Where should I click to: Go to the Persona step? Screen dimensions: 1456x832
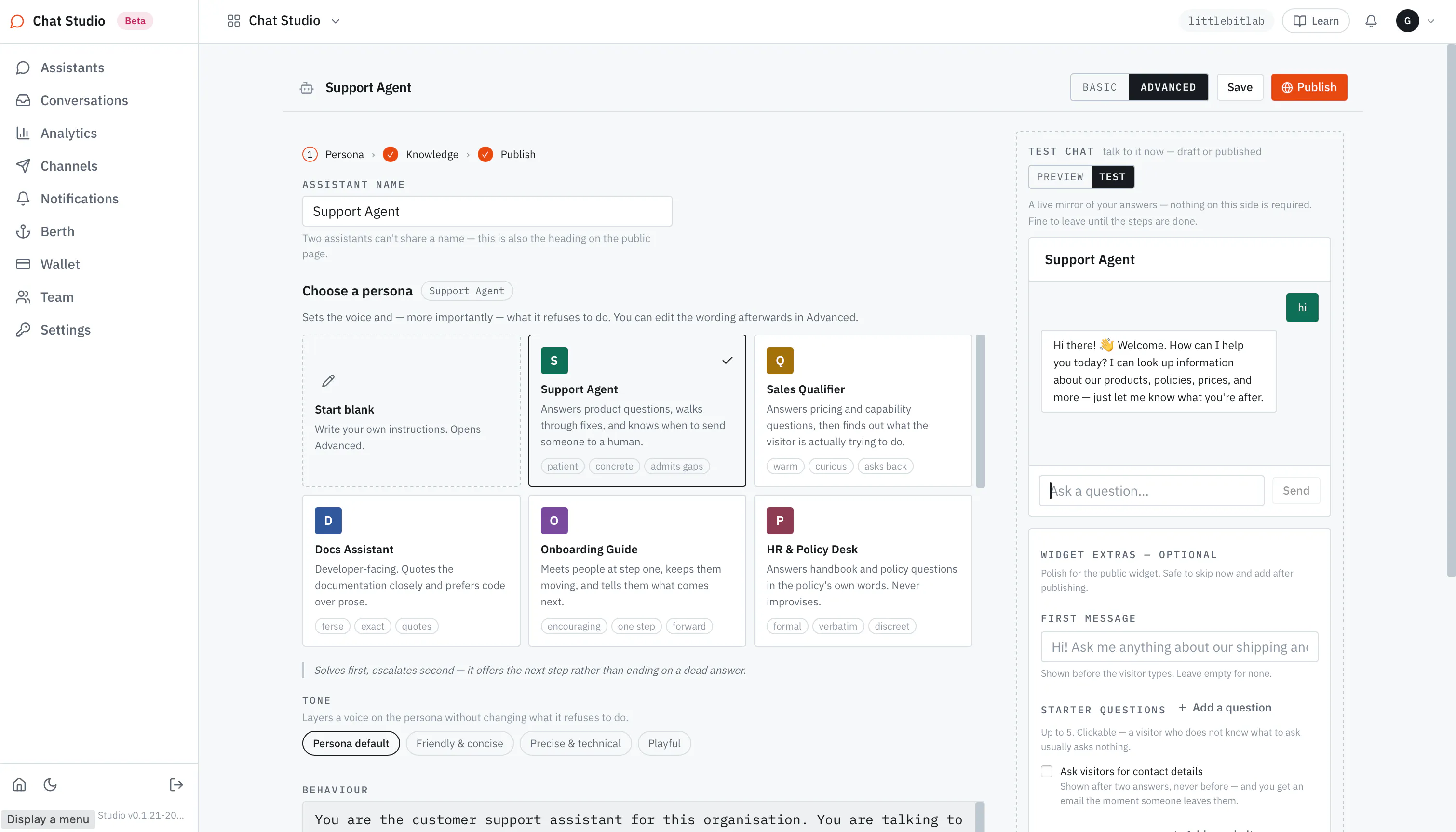pyautogui.click(x=333, y=154)
